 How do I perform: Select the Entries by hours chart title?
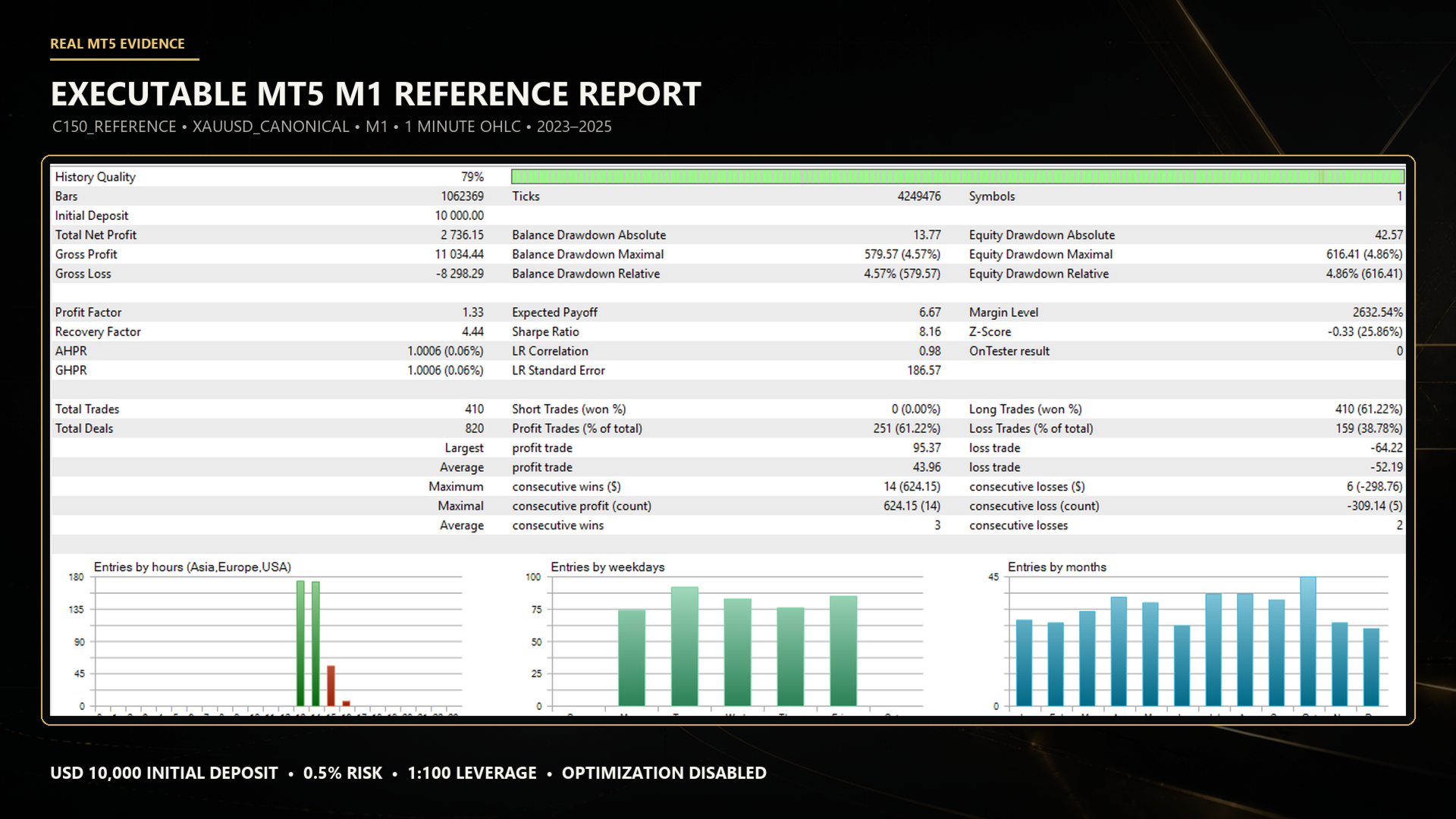(x=193, y=567)
